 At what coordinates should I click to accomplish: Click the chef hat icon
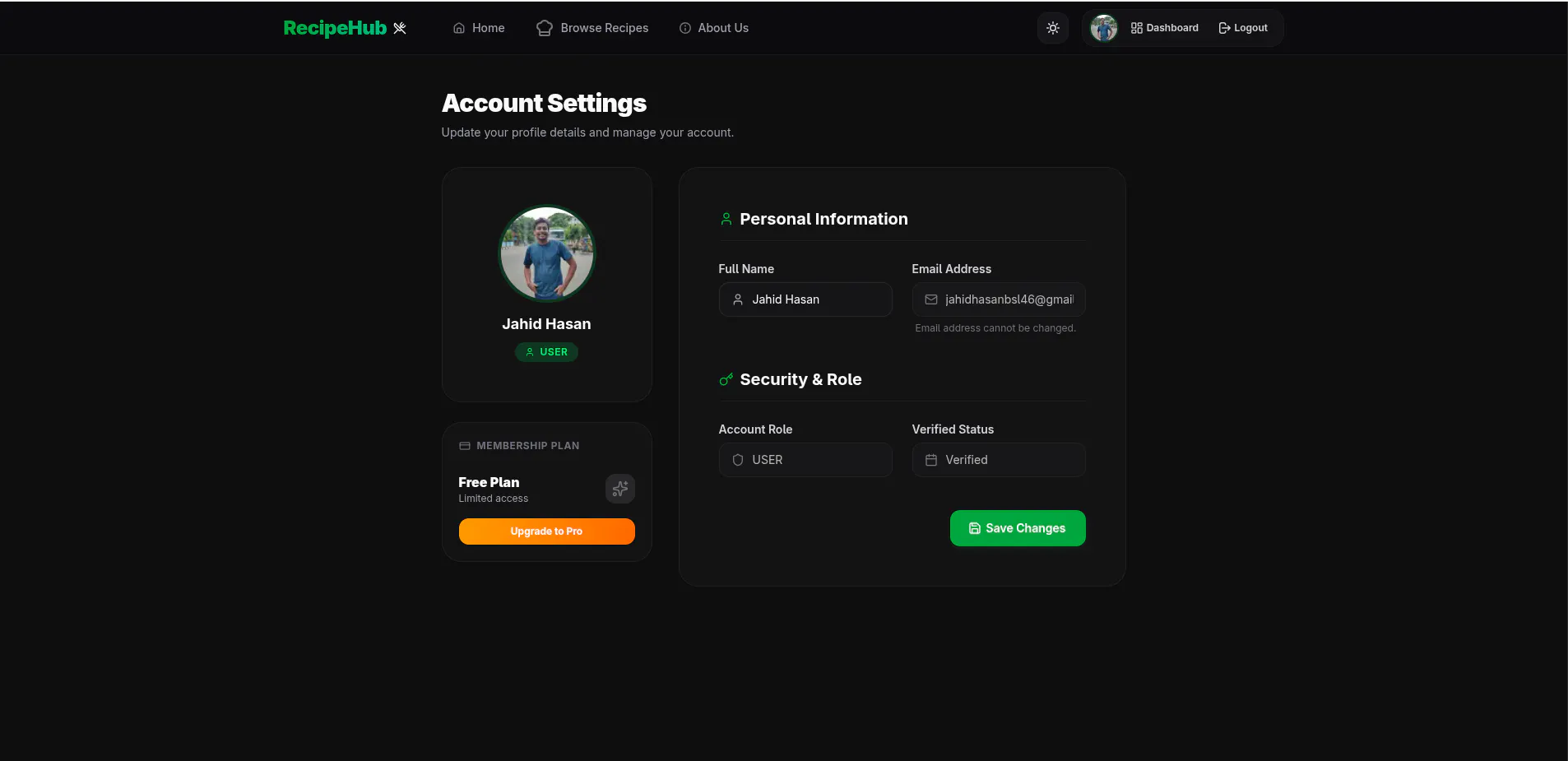point(545,28)
